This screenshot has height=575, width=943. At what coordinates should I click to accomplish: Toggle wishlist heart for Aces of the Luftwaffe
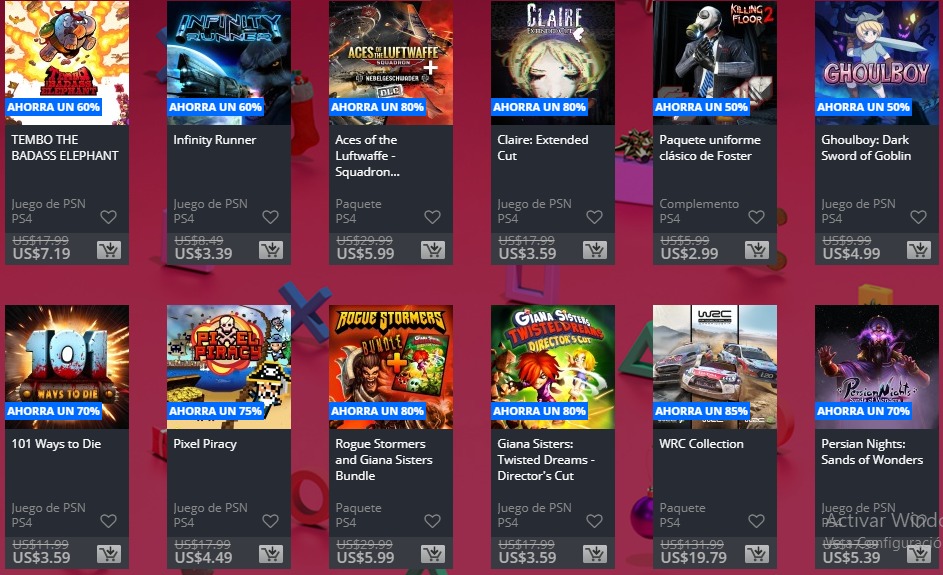(x=432, y=217)
